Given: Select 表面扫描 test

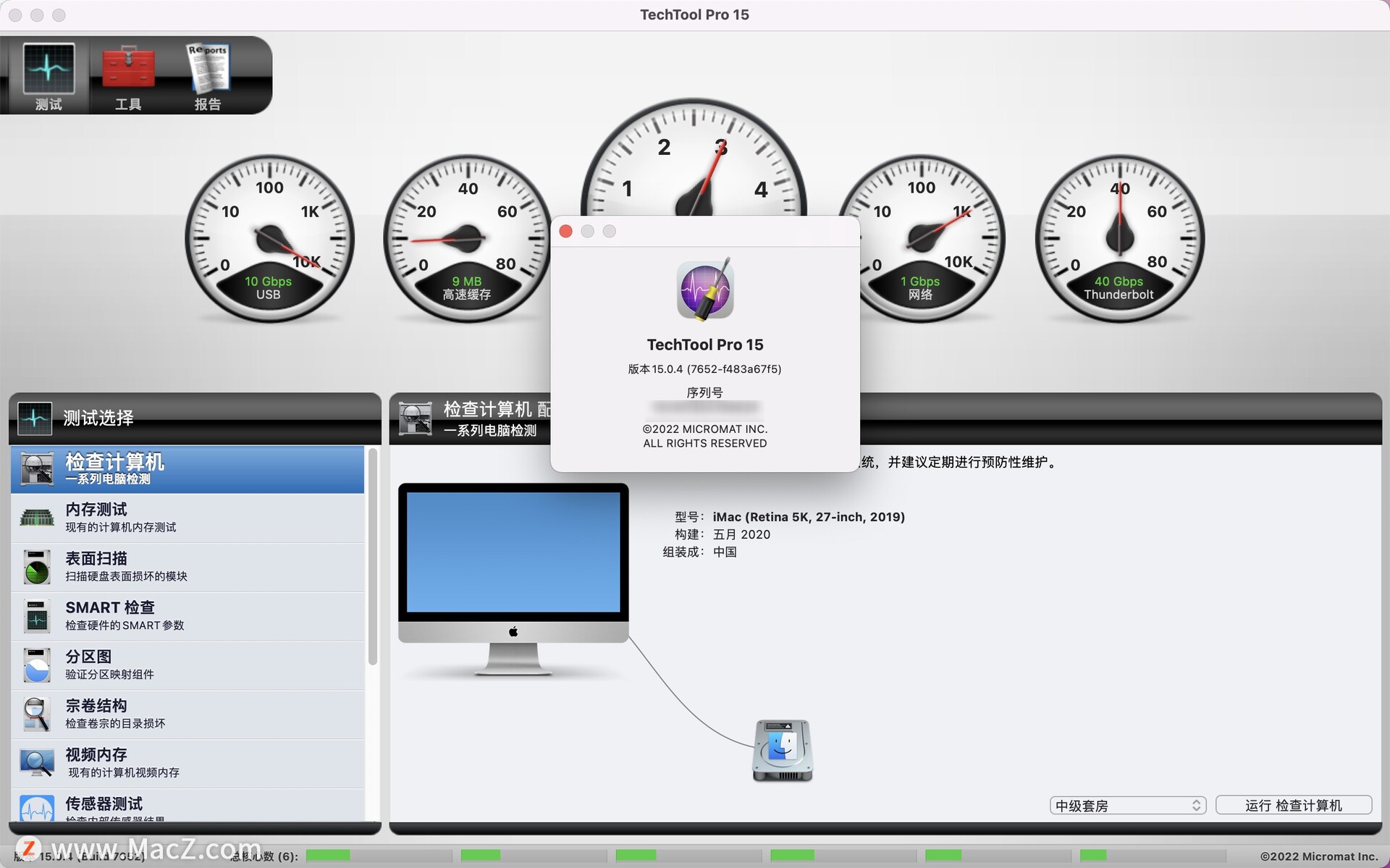Looking at the screenshot, I should coord(188,567).
